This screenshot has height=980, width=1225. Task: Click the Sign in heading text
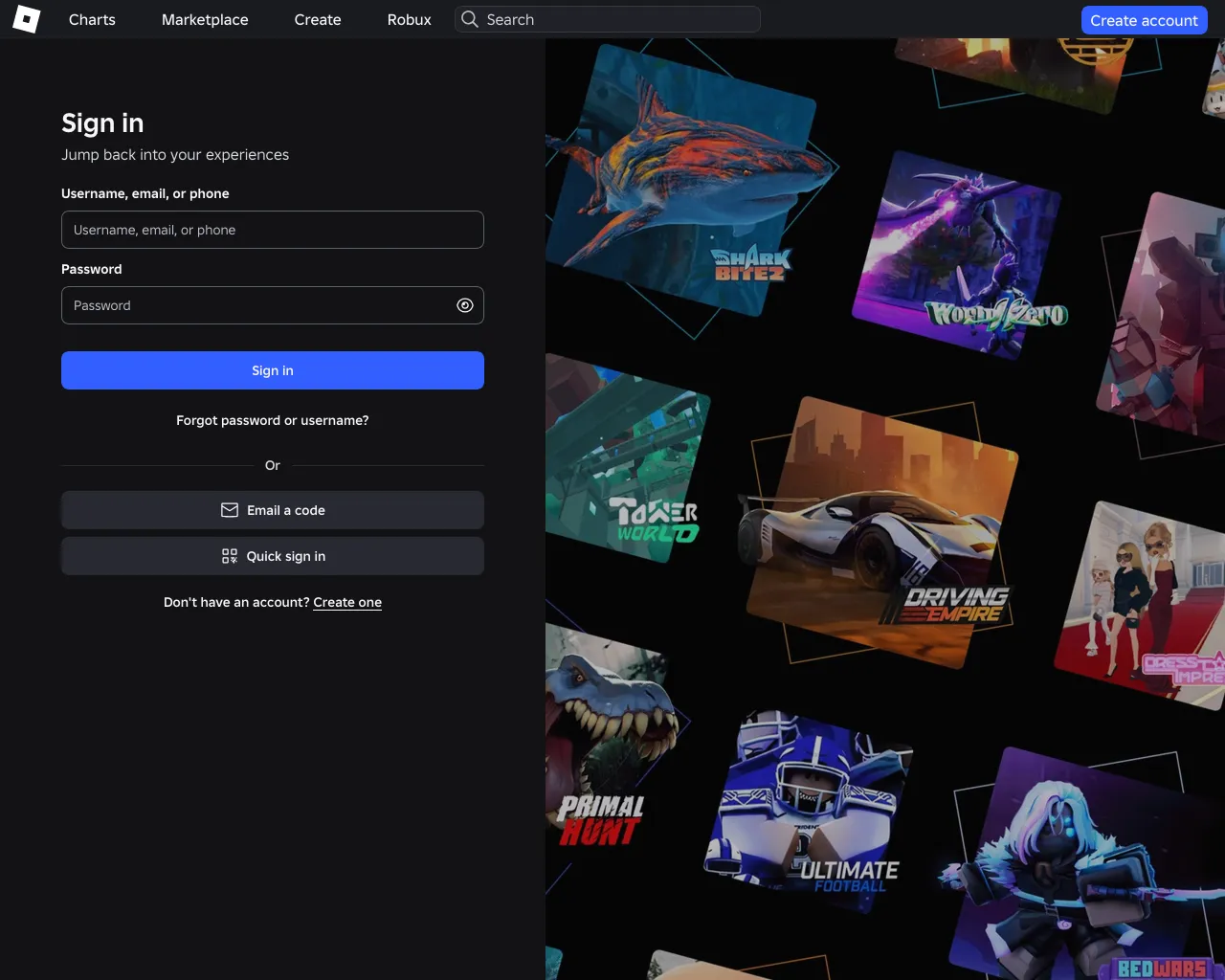pos(102,123)
